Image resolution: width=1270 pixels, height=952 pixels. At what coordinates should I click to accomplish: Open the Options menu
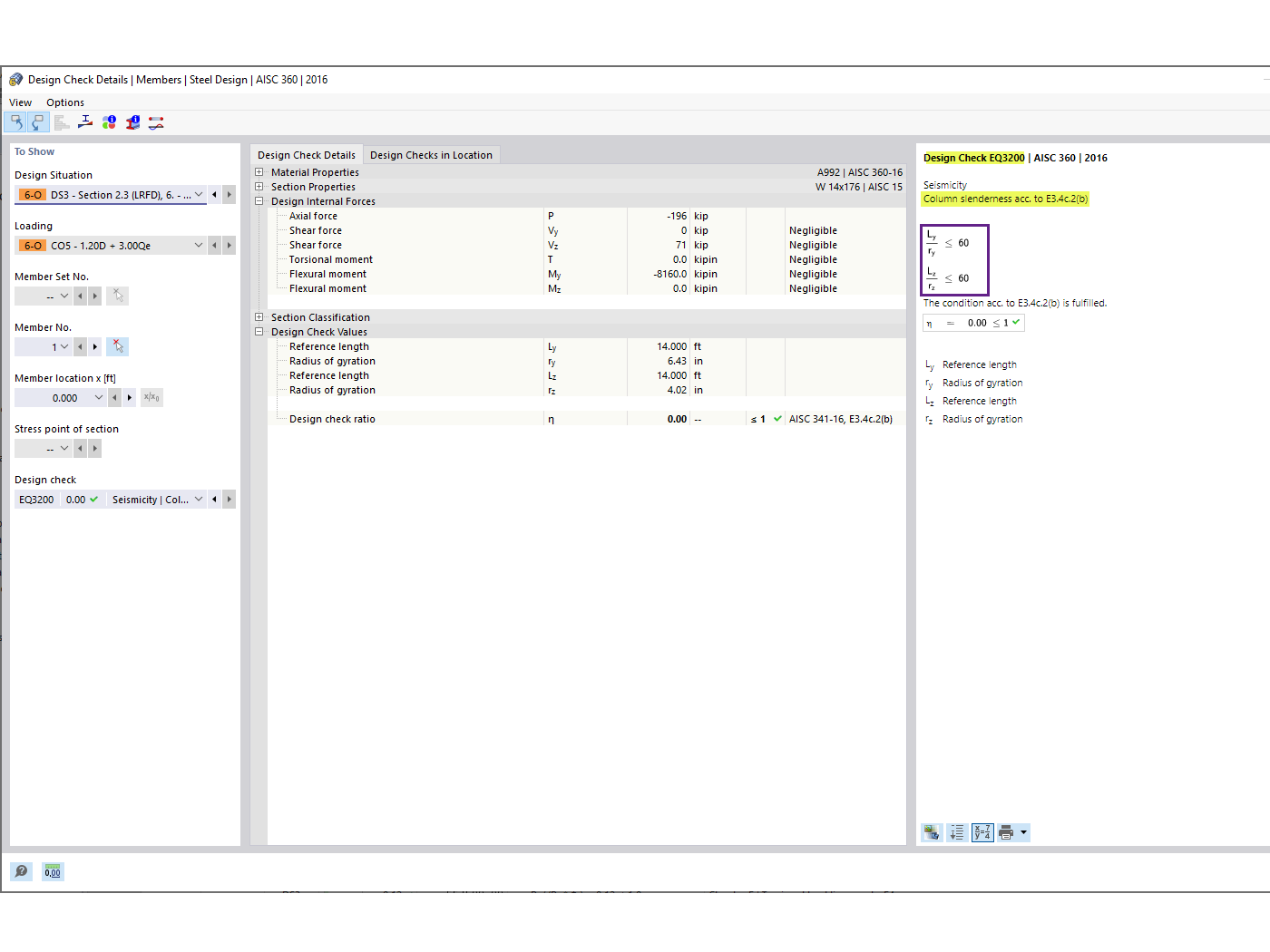pos(65,102)
